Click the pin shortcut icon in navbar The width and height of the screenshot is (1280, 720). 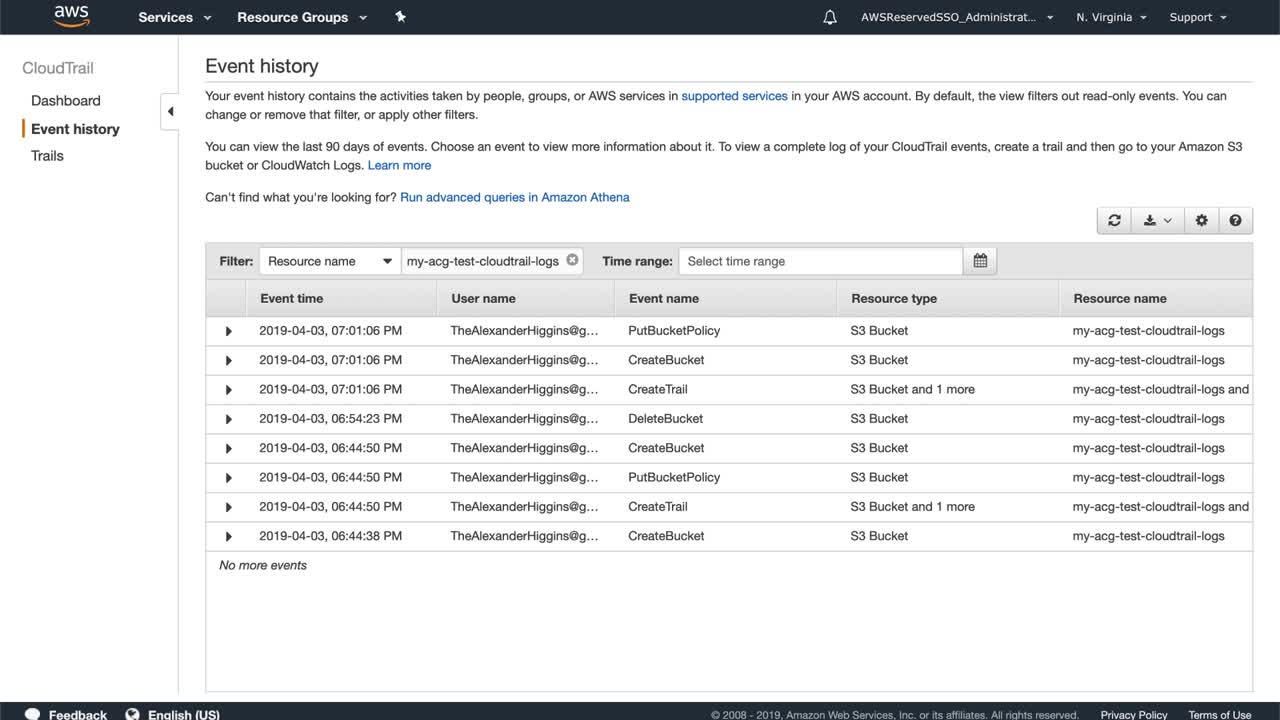tap(400, 17)
